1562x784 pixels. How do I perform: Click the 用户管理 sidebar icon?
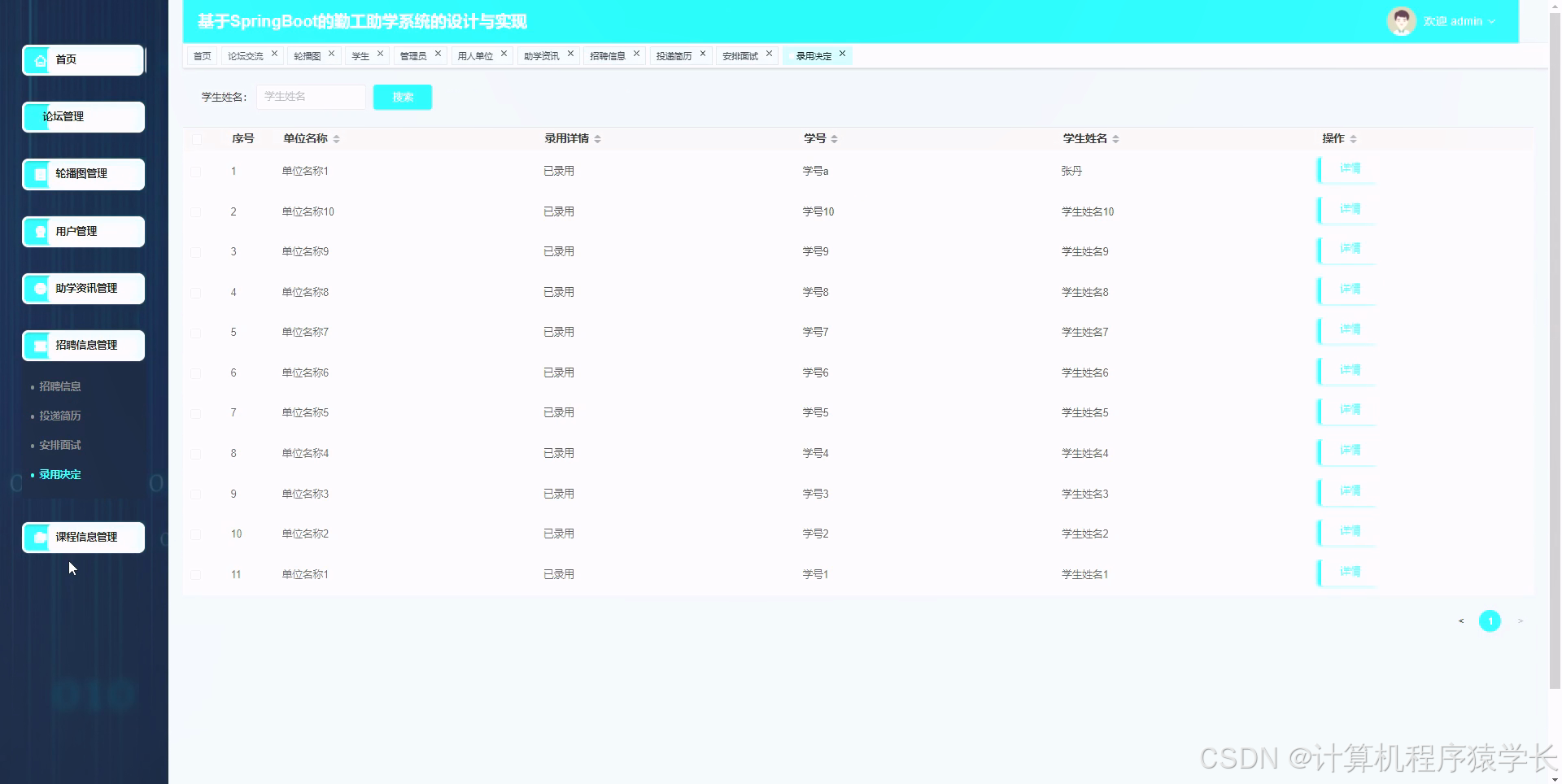click(x=40, y=232)
